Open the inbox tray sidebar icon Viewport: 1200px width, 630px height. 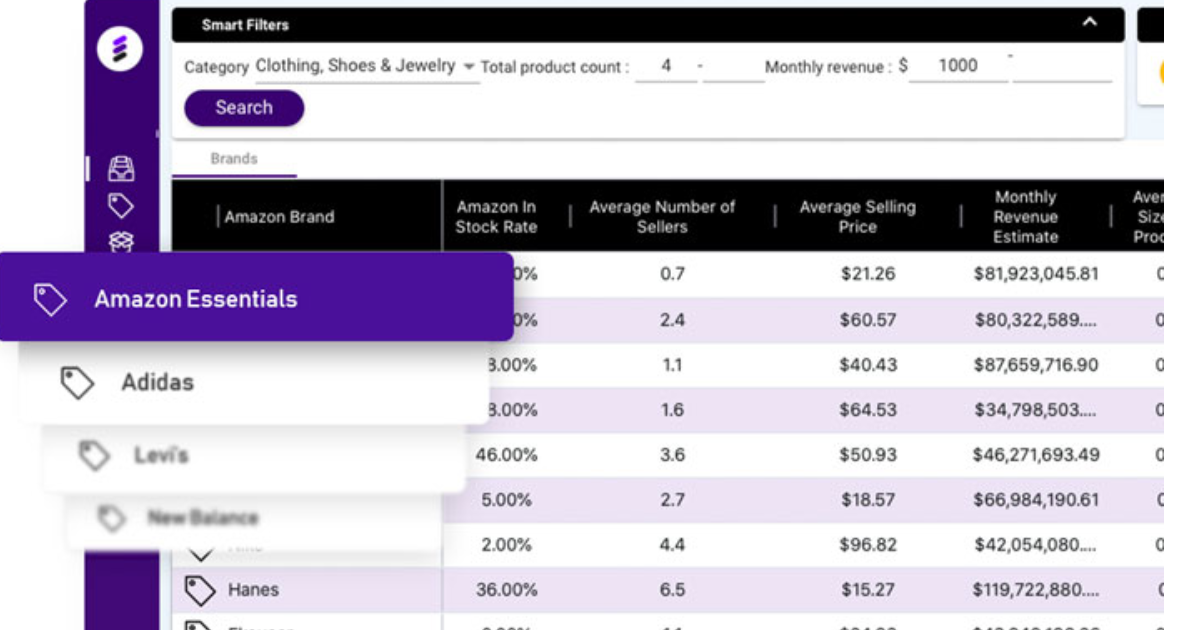pyautogui.click(x=121, y=169)
